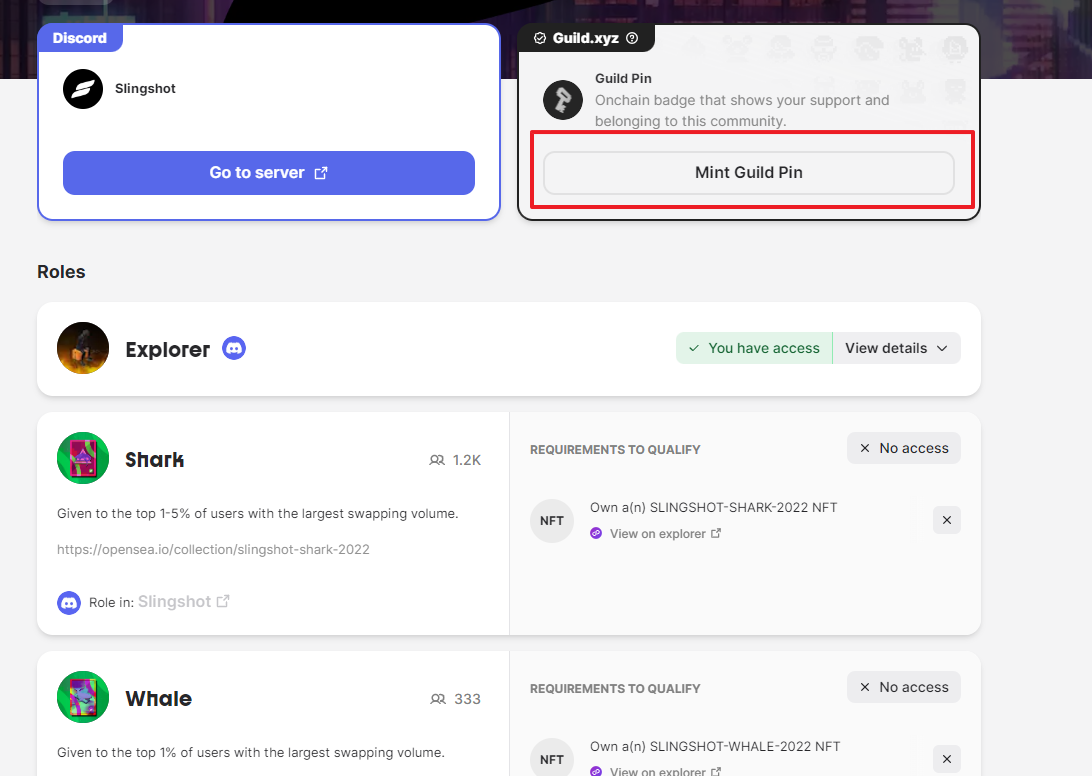Click NFT badge for SLINGSHOT-SHARK-2022
1092x776 pixels.
pyautogui.click(x=552, y=520)
